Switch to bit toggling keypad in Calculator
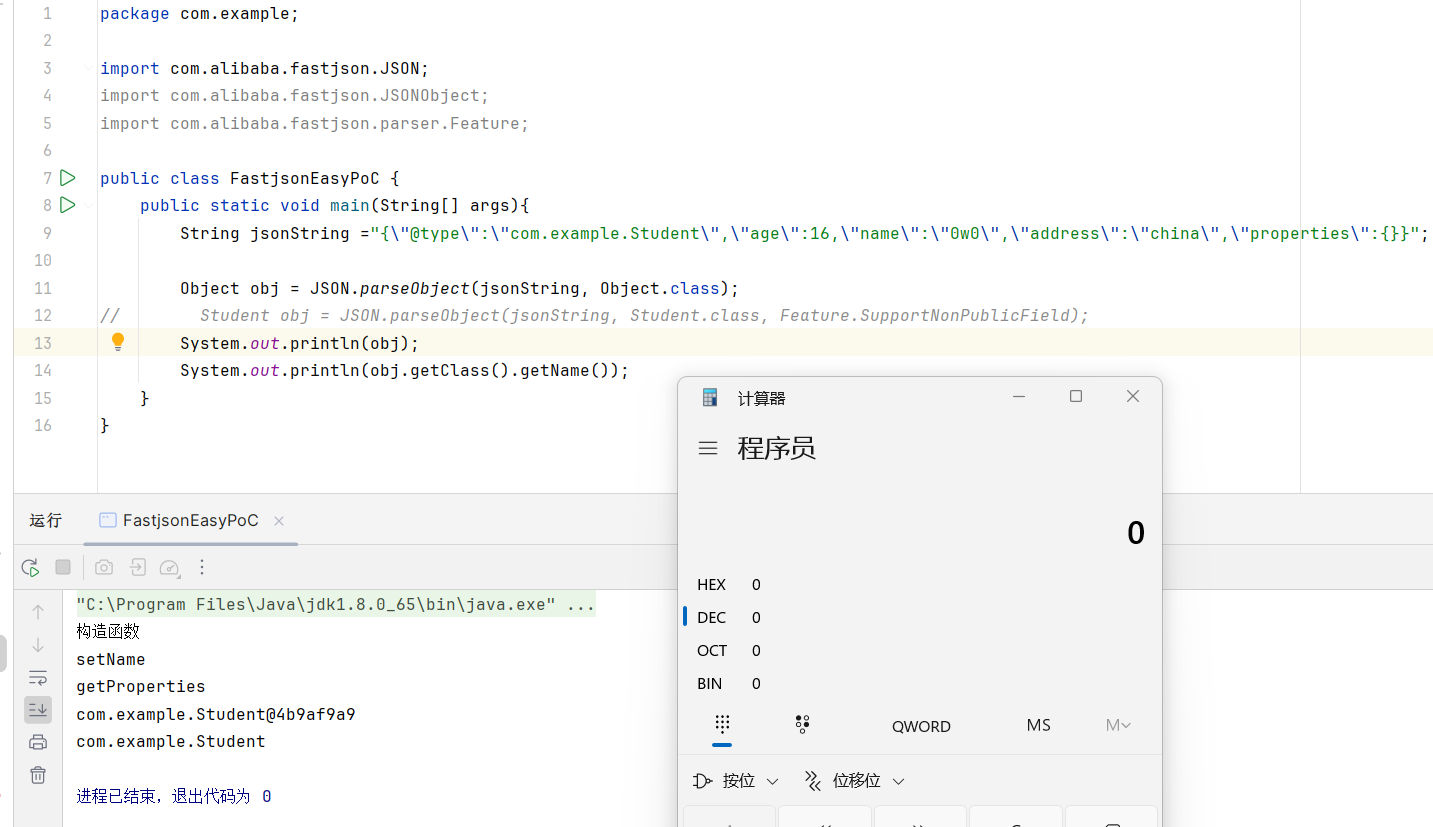This screenshot has height=827, width=1433. (802, 725)
